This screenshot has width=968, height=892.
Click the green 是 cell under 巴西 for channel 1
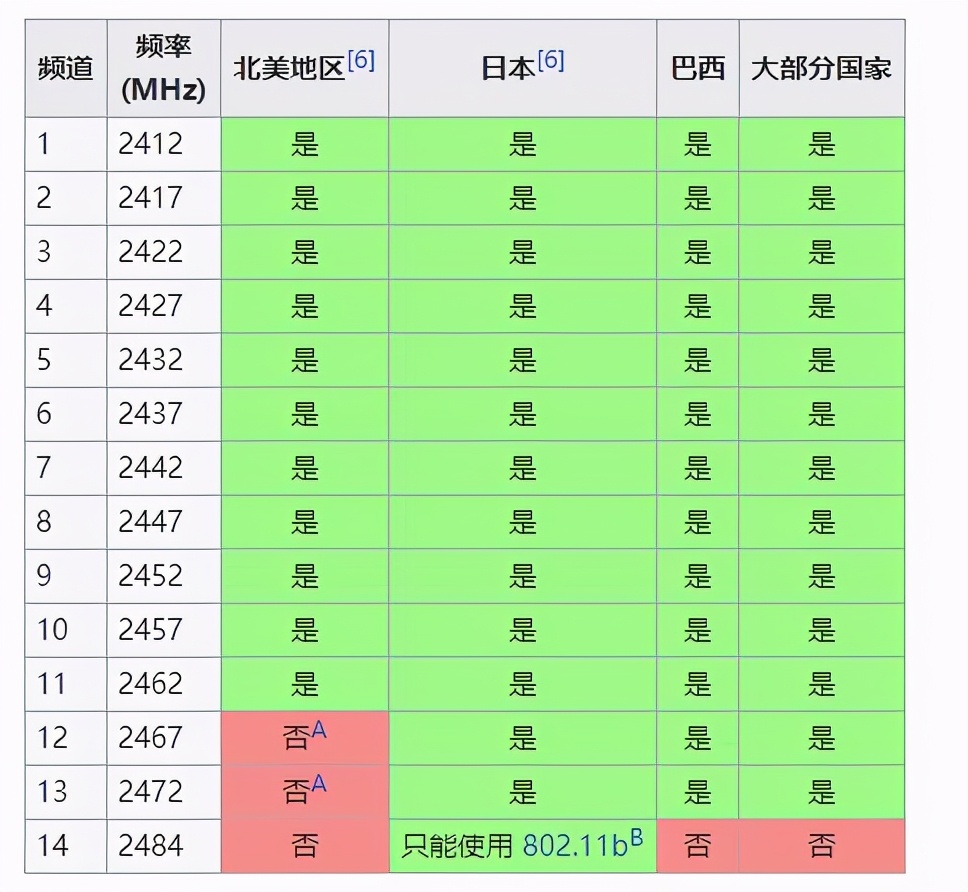[697, 143]
